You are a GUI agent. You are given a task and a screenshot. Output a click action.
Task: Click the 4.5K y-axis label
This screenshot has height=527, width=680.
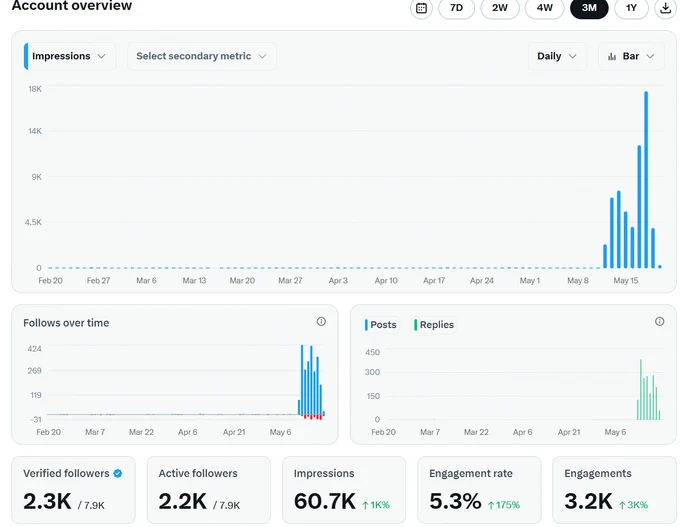coord(33,222)
